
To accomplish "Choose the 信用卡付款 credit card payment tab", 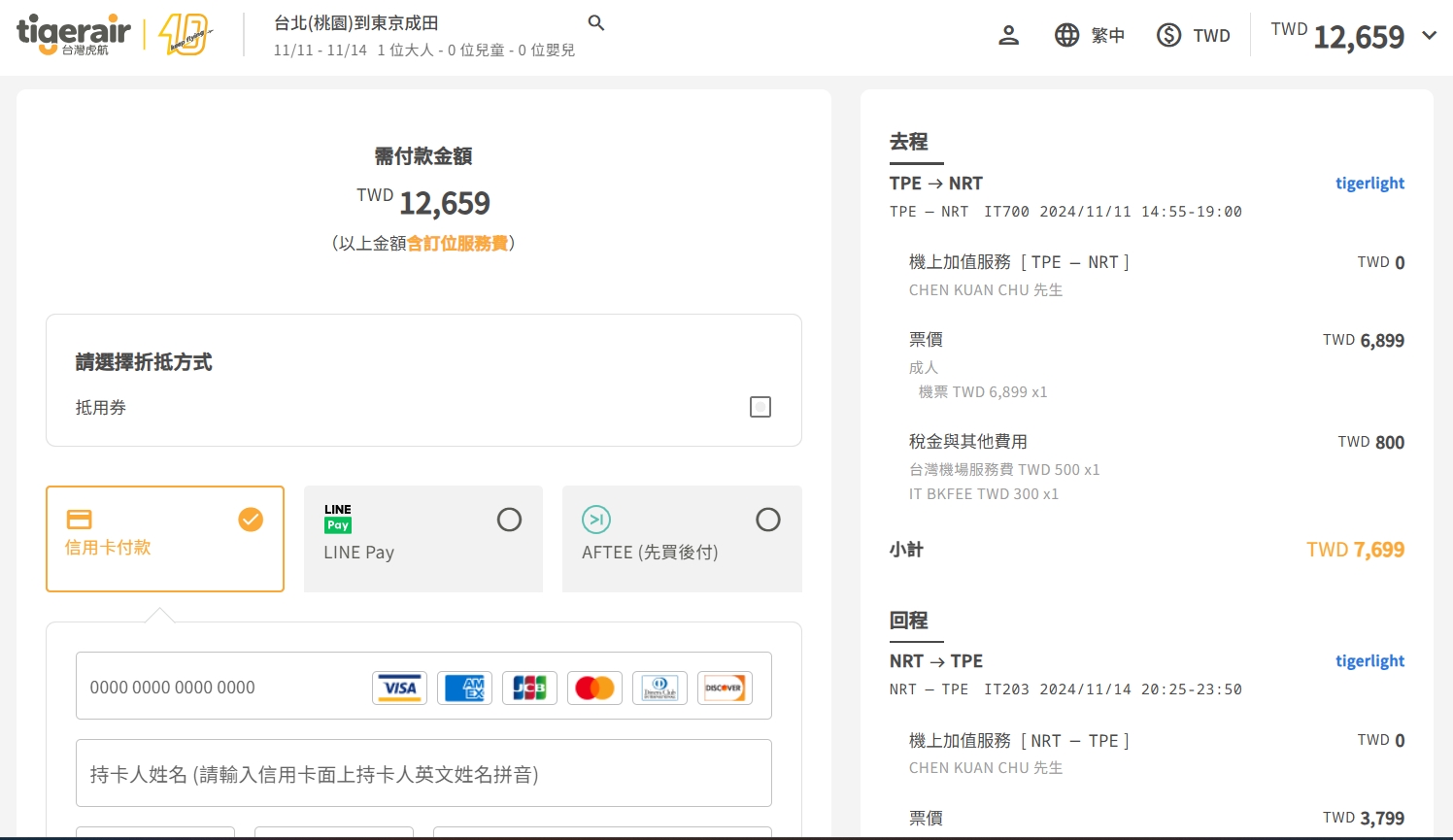I will click(x=165, y=539).
